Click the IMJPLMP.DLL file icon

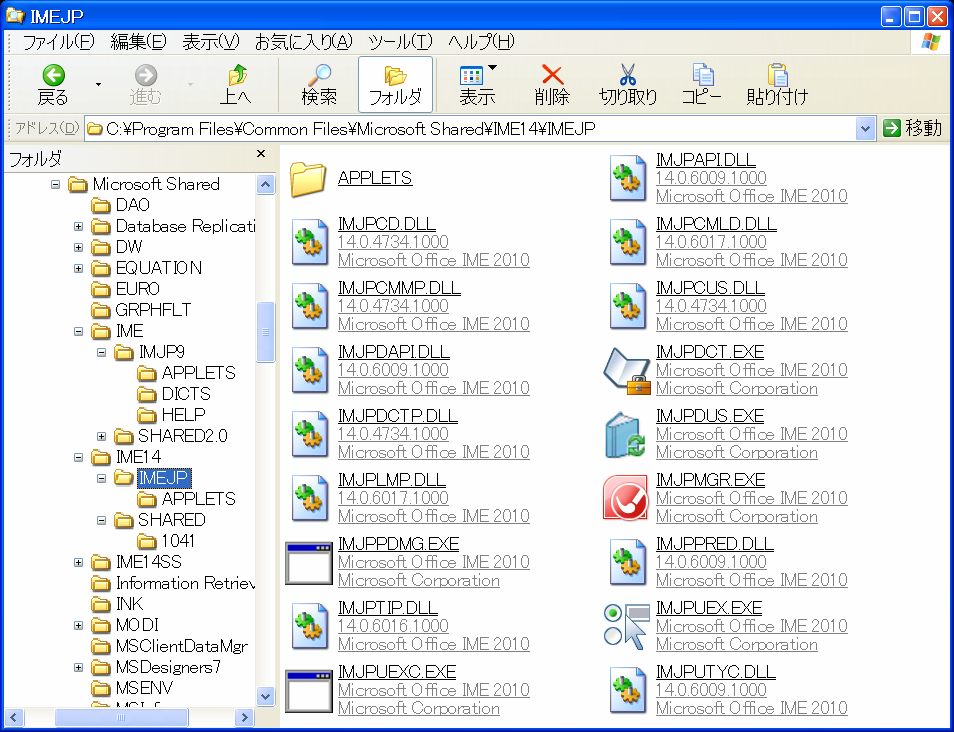coord(309,498)
